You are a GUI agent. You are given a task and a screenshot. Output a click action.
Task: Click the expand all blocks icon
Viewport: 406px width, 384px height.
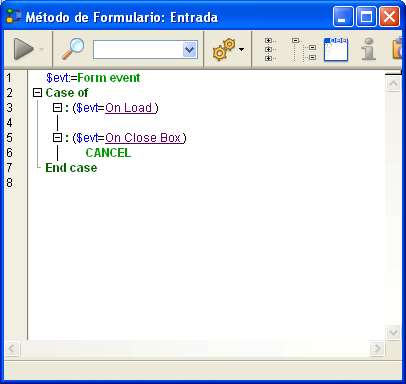click(270, 49)
